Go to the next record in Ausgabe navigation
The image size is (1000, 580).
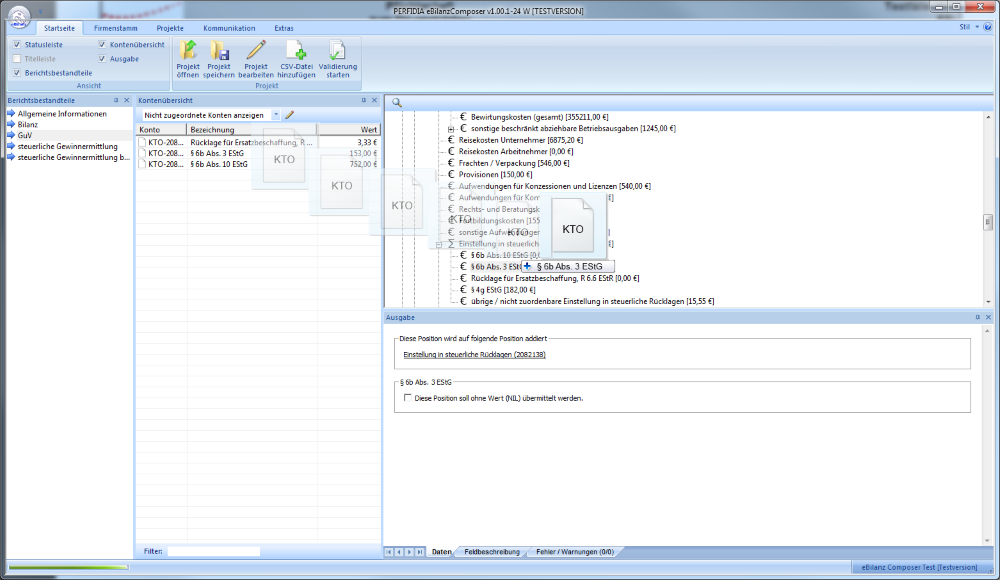(x=409, y=552)
